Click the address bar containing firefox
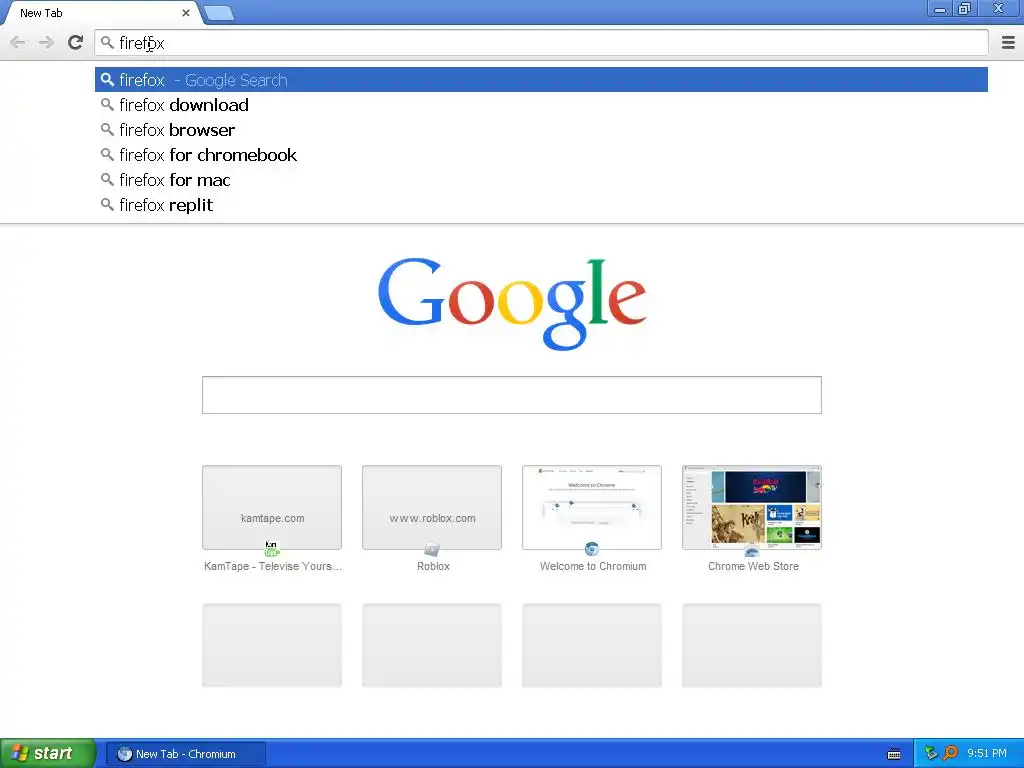Screen dimensions: 1024x768 point(541,43)
